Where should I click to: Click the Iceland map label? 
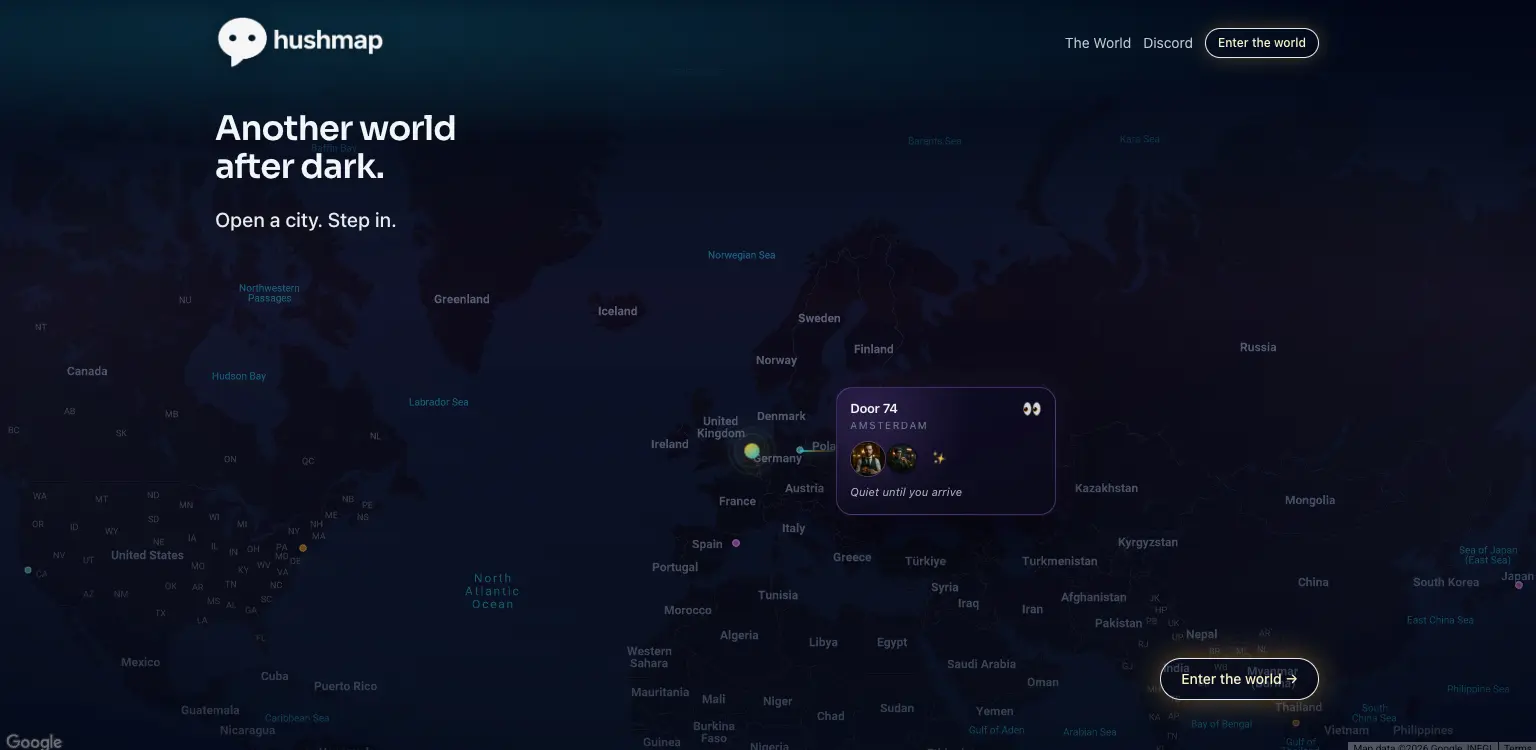coord(618,311)
